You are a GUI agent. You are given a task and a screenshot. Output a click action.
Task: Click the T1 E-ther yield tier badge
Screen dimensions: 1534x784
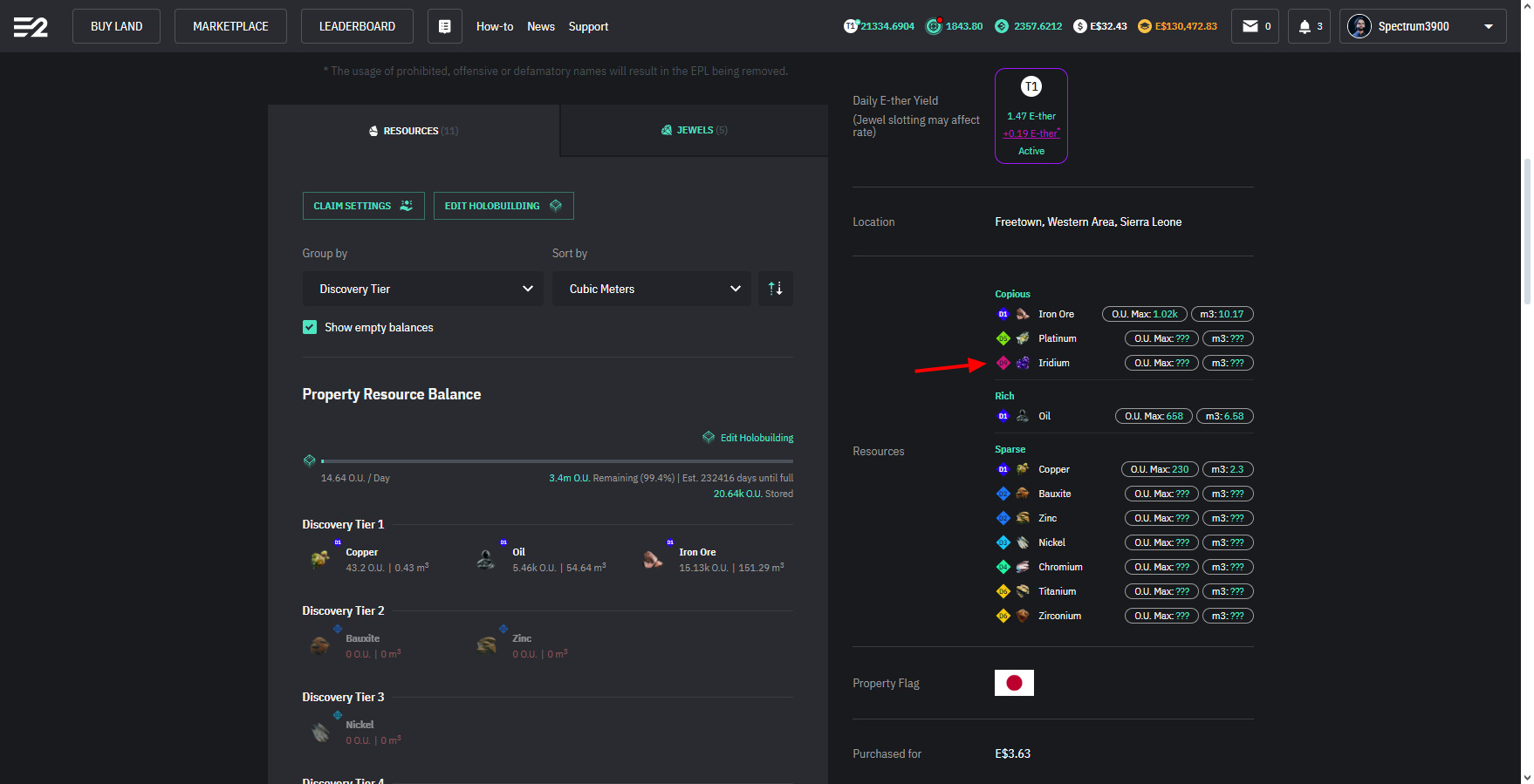coord(1031,86)
